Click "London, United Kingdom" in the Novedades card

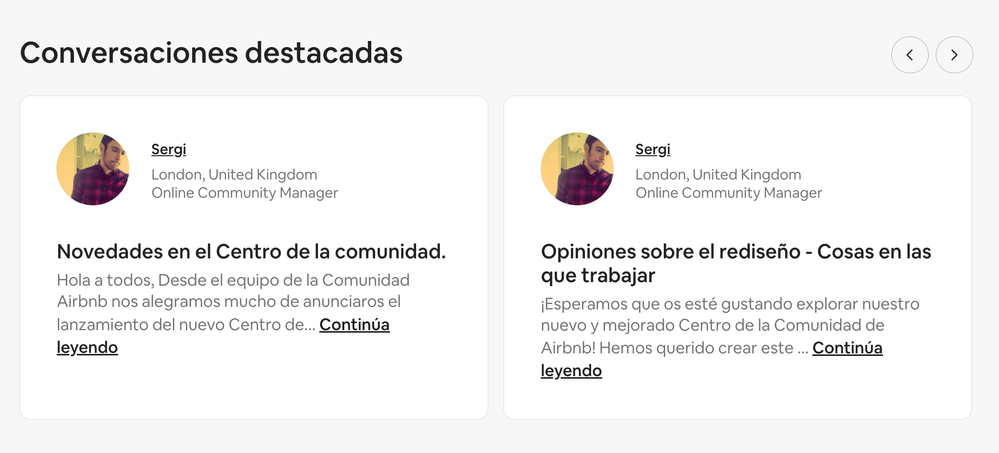click(x=234, y=175)
